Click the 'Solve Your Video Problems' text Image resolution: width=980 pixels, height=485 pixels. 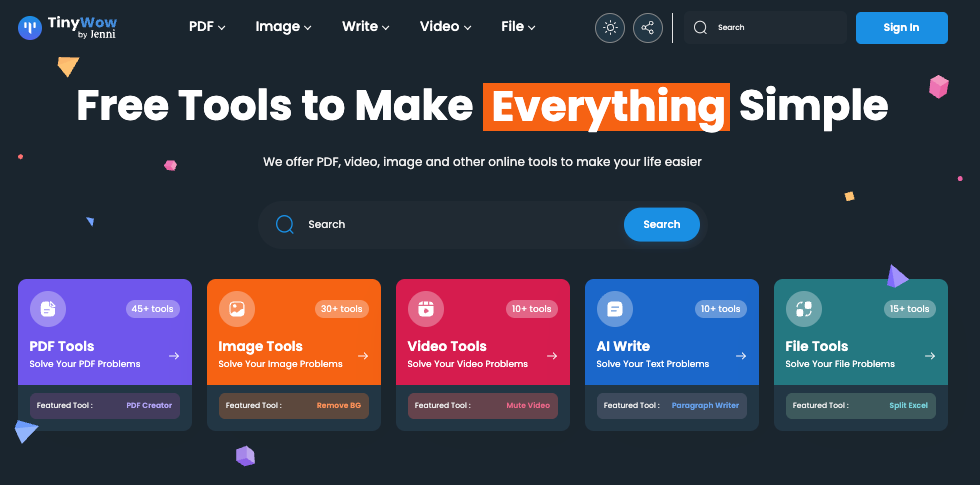(468, 364)
